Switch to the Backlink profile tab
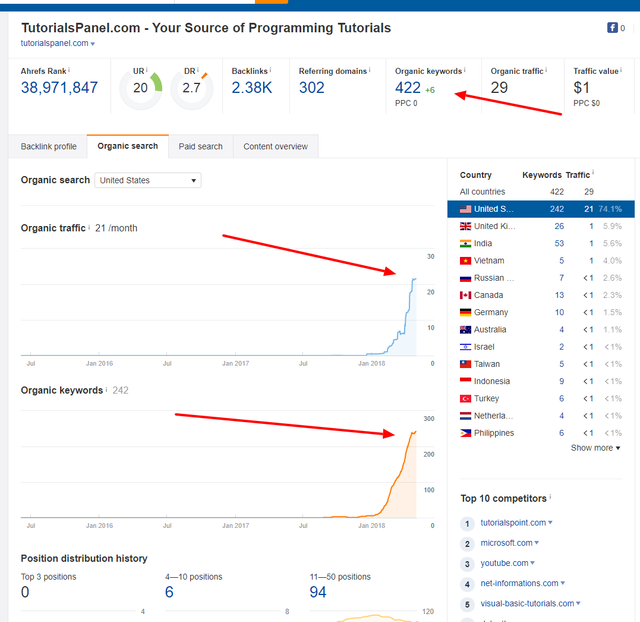640x622 pixels. coord(49,146)
